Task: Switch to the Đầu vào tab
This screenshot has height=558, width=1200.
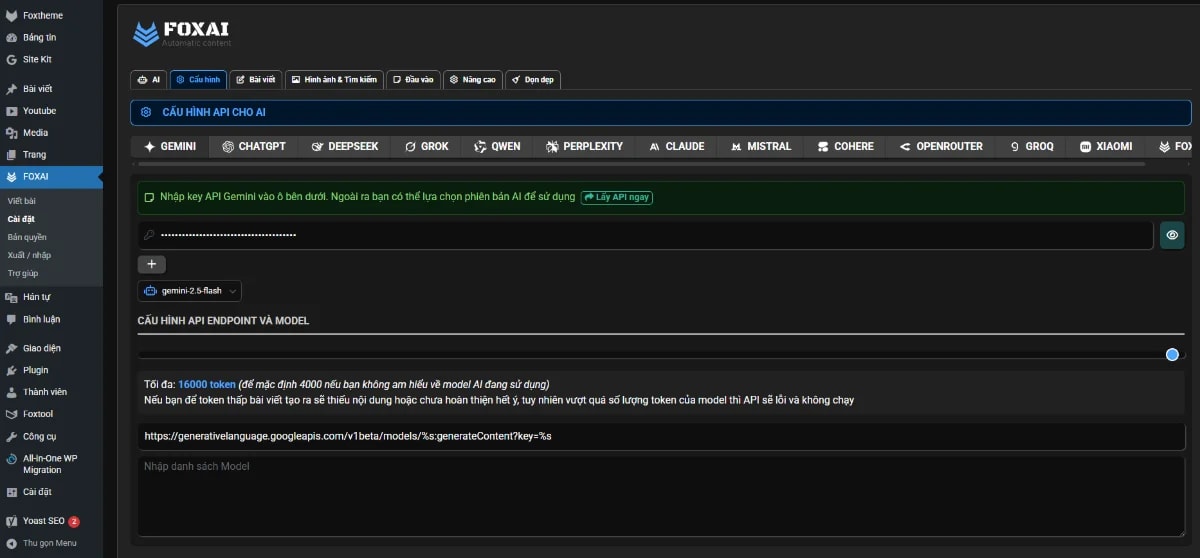Action: (x=412, y=79)
